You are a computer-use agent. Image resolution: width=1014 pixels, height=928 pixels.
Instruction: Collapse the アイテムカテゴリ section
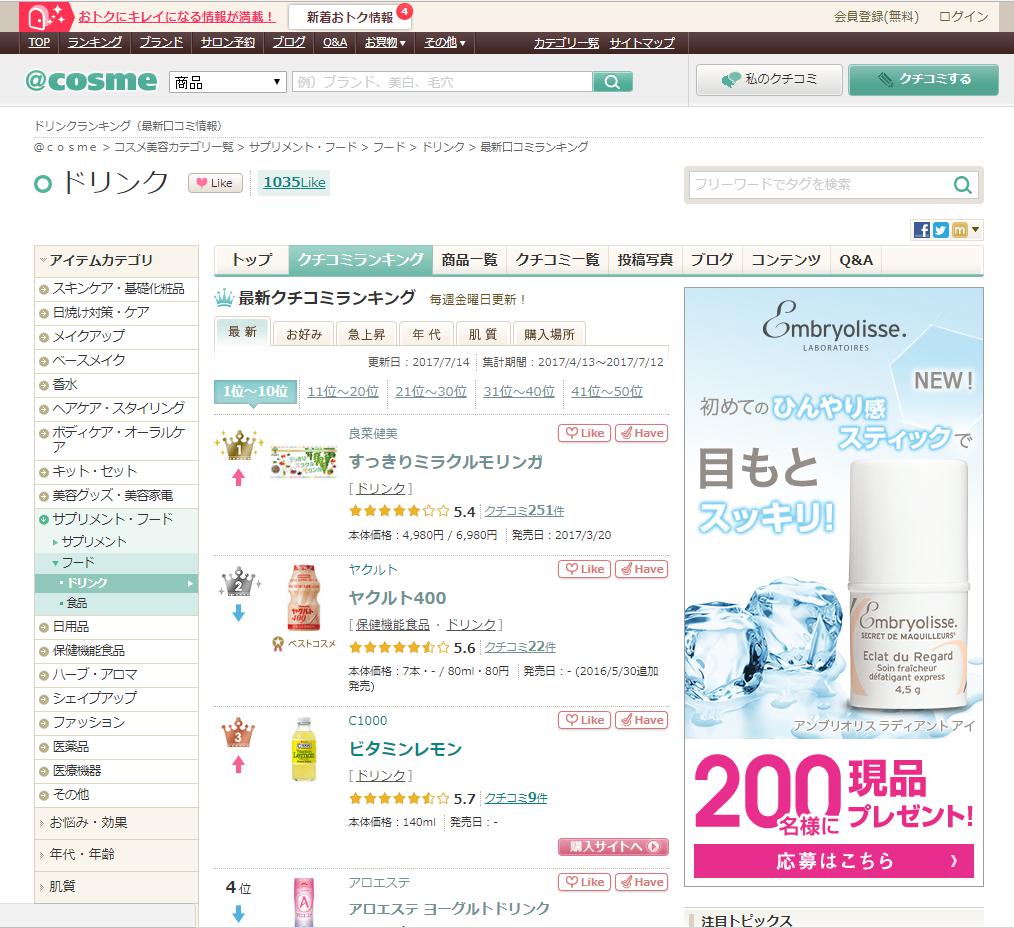116,261
